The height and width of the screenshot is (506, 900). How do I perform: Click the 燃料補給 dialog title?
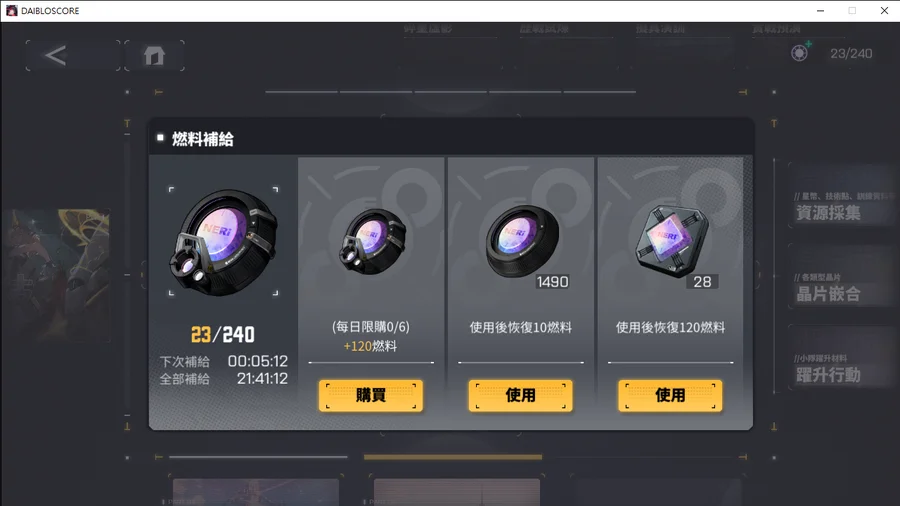click(203, 139)
